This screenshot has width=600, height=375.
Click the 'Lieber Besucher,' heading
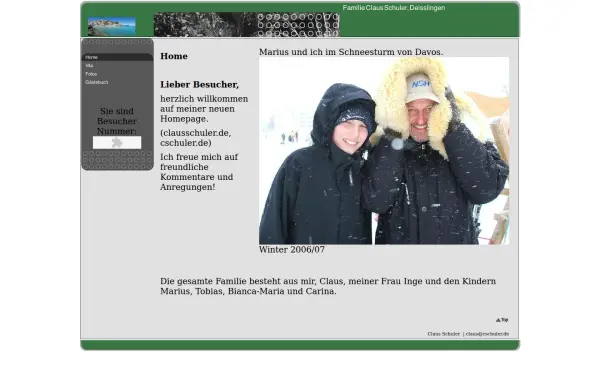click(x=199, y=85)
